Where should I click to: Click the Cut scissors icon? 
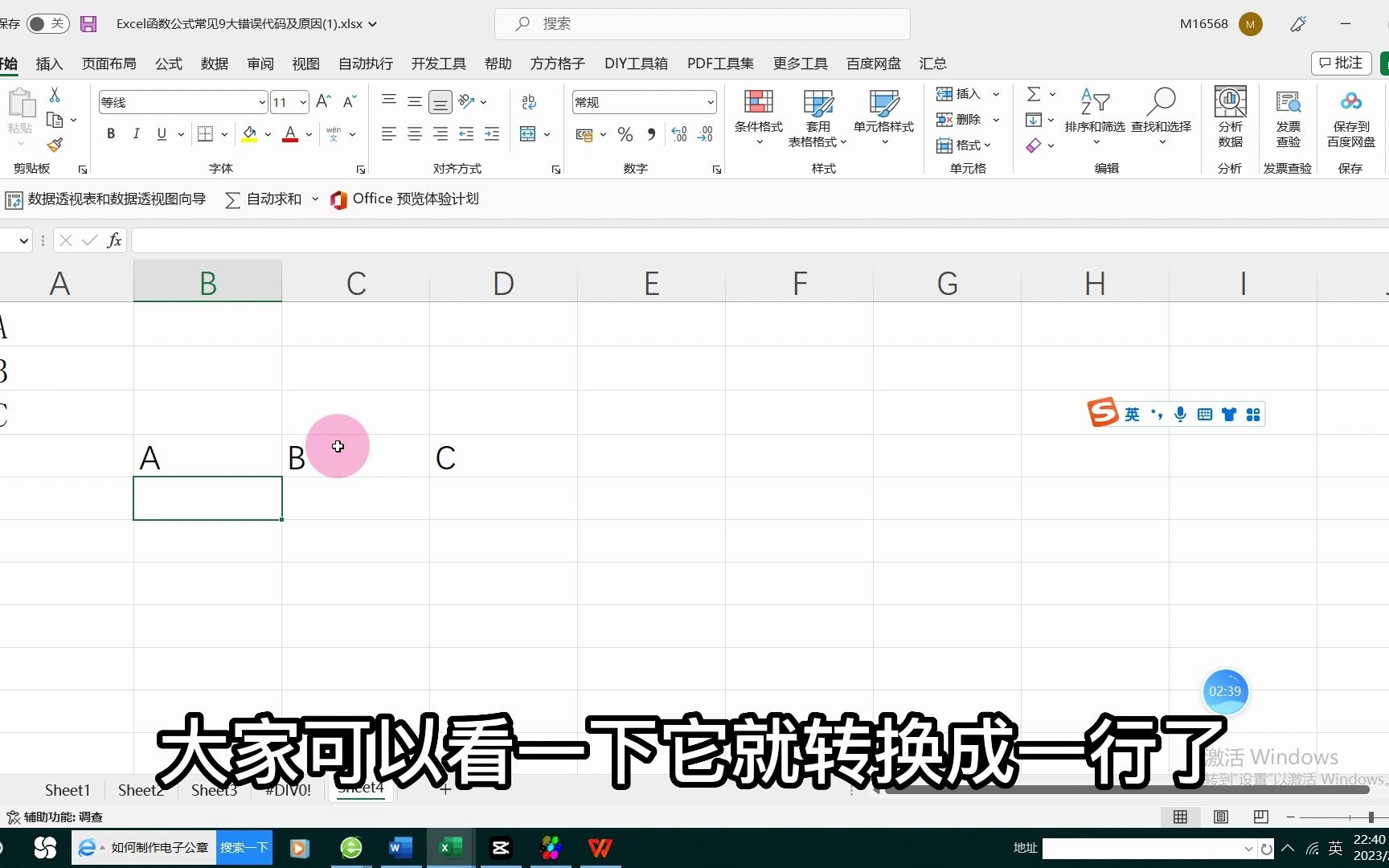(x=55, y=95)
